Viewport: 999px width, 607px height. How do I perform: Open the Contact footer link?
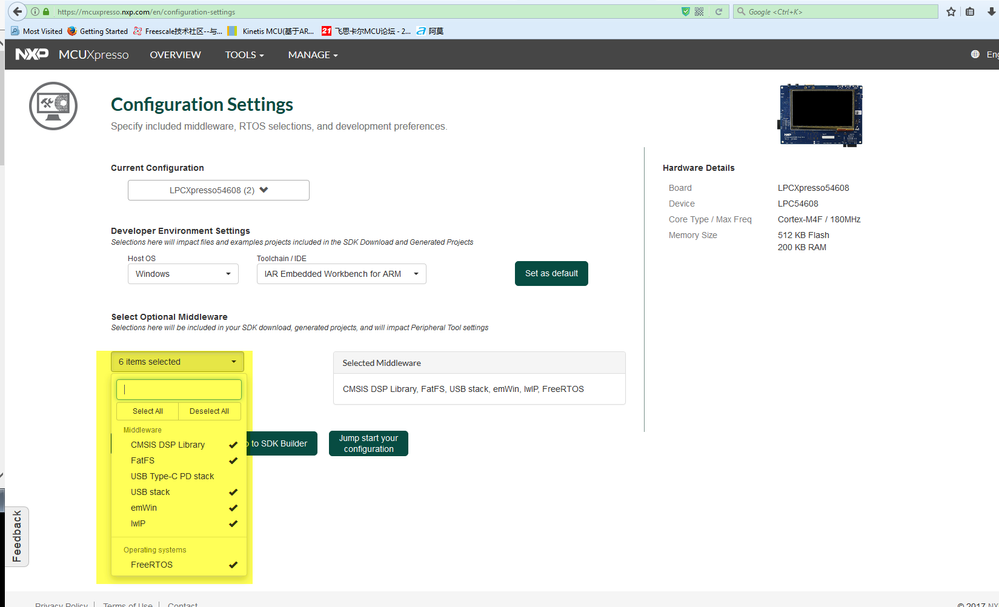click(182, 604)
